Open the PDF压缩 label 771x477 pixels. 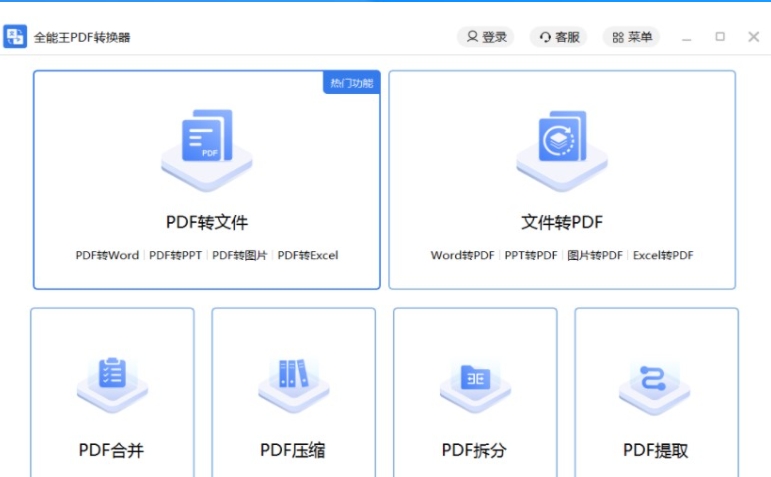[x=293, y=450]
